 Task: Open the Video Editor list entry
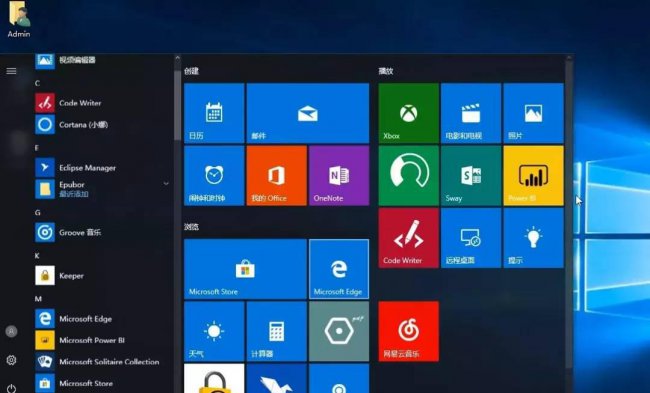pos(104,61)
